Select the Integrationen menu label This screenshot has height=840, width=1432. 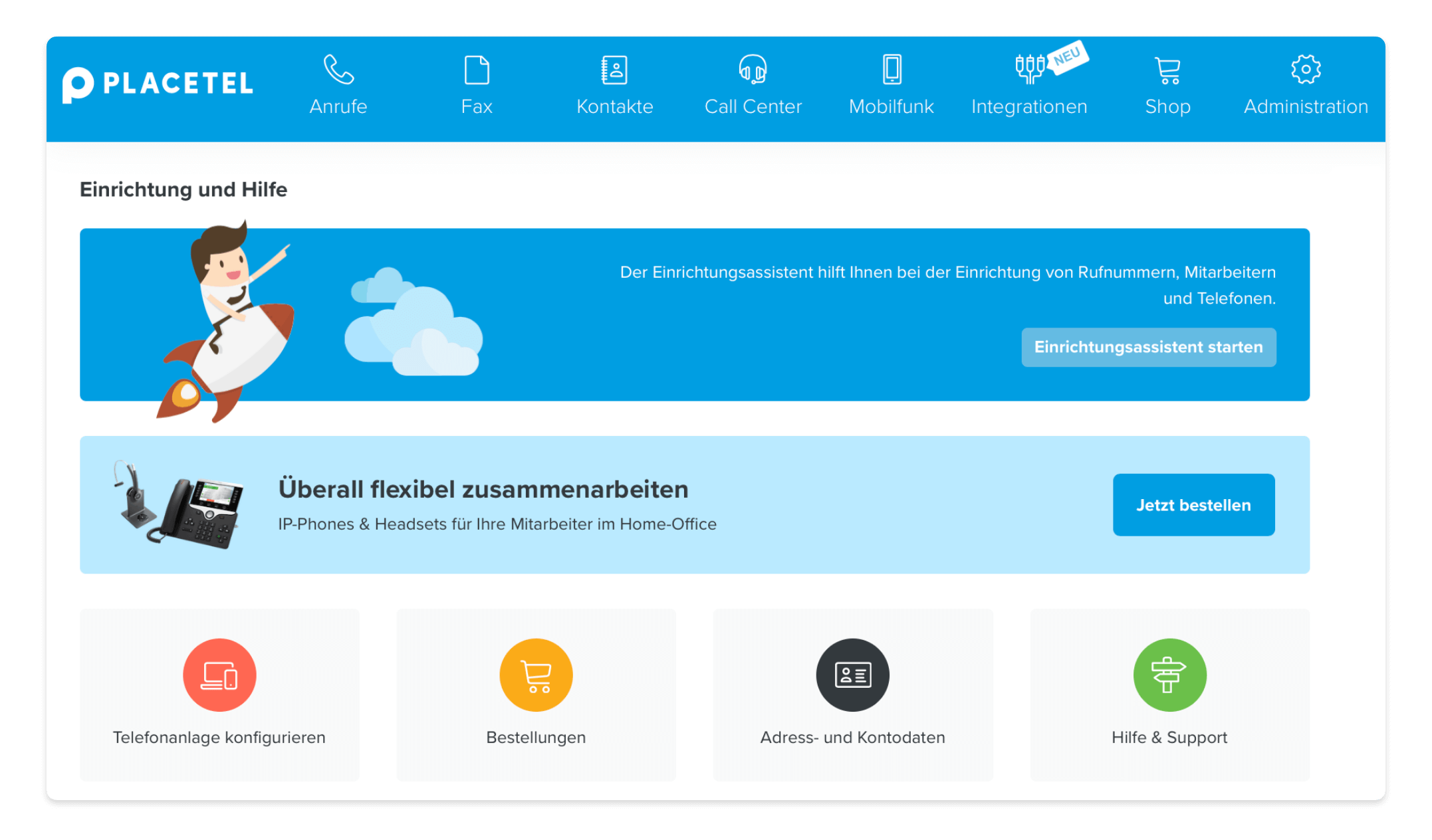(x=1029, y=106)
